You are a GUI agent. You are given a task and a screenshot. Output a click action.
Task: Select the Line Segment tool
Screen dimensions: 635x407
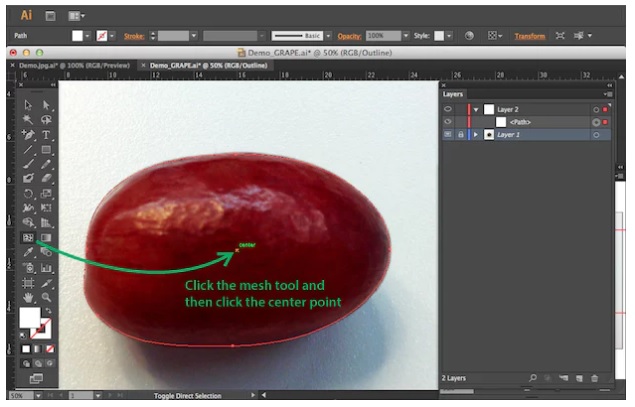tap(28, 149)
